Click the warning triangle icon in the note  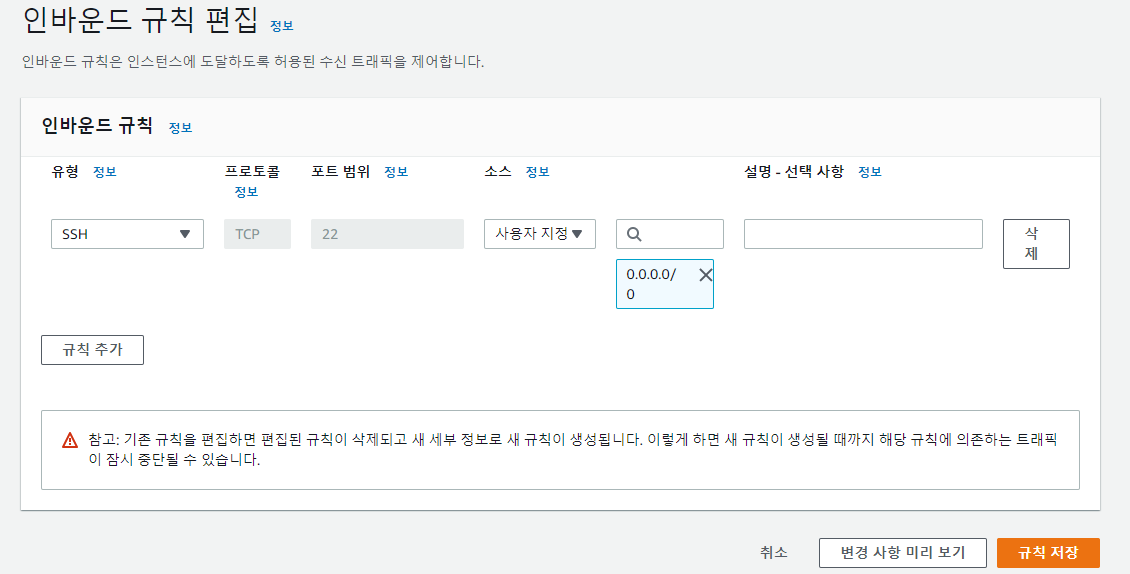(x=70, y=440)
